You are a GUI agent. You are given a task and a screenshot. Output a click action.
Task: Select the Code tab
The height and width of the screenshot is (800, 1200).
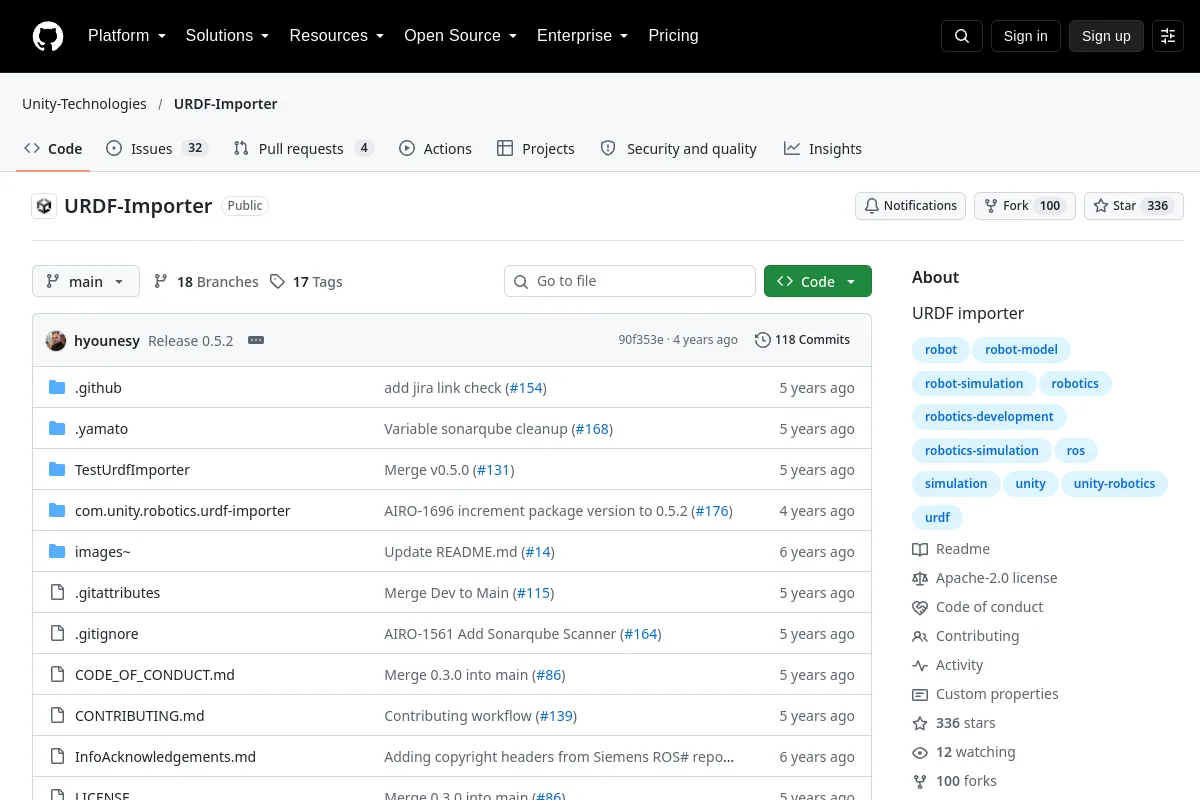(x=53, y=149)
